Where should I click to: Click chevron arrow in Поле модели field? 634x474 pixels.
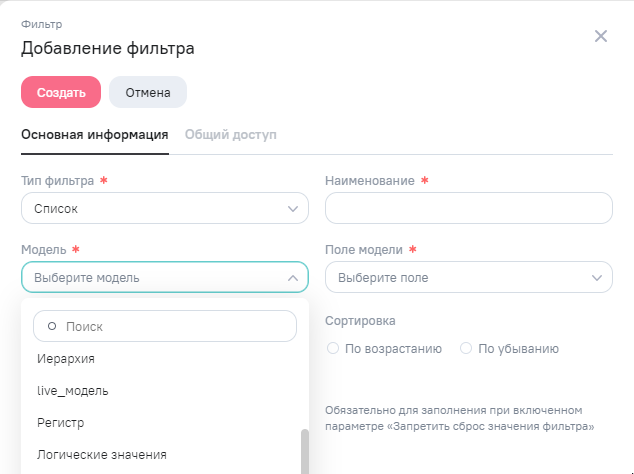pyautogui.click(x=596, y=277)
